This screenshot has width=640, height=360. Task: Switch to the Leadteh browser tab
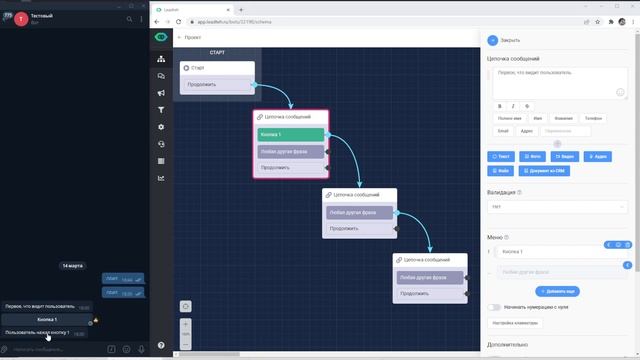click(192, 10)
